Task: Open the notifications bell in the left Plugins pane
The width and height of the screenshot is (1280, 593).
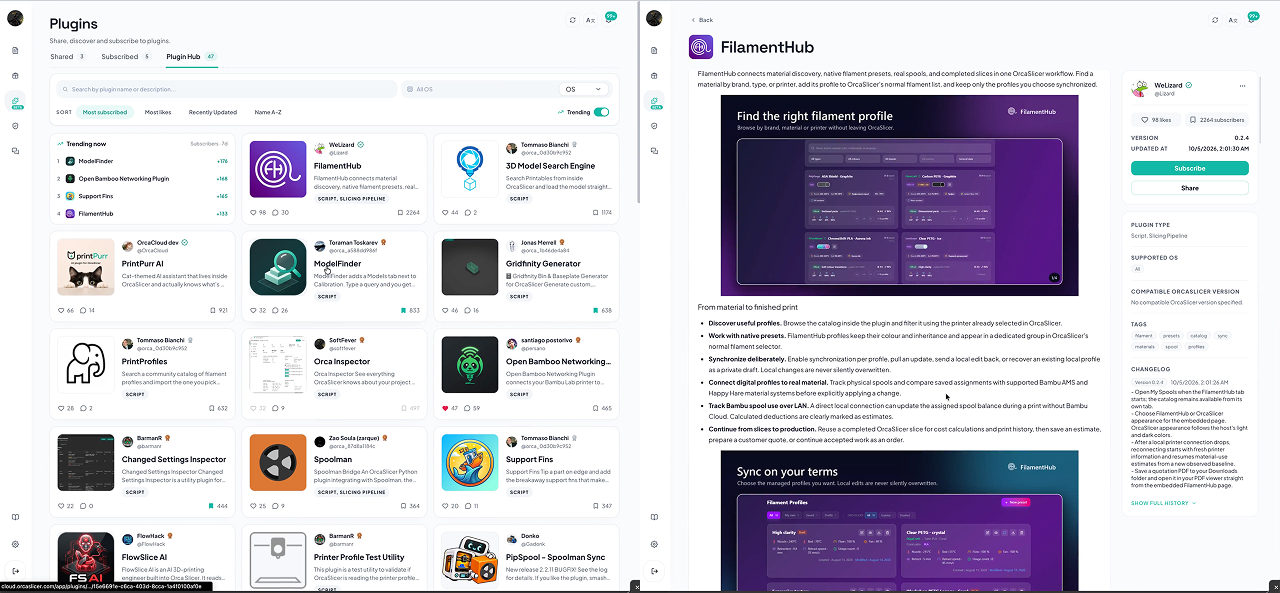Action: [608, 19]
